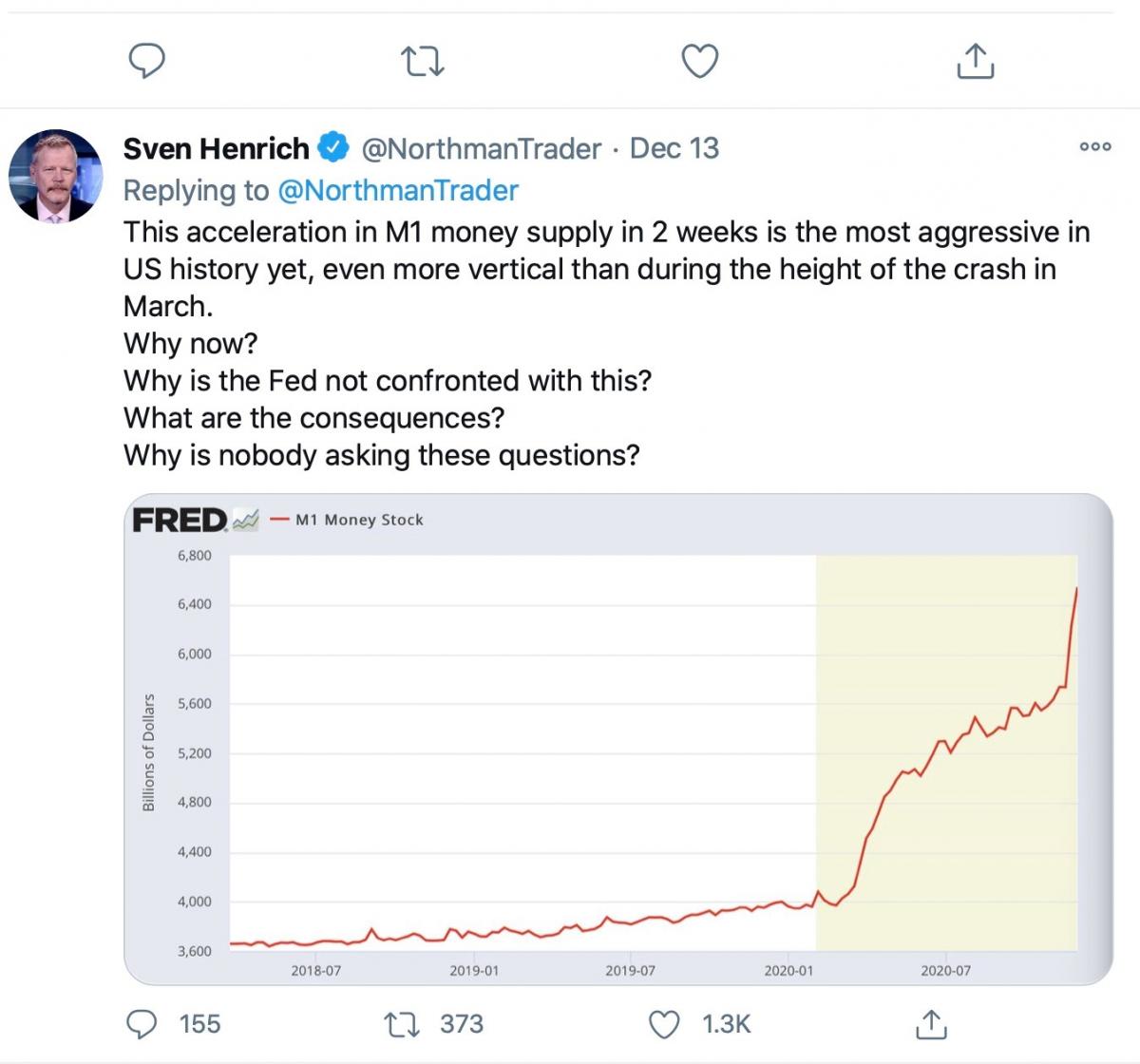Like the tweet showing 1.3K likes
The height and width of the screenshot is (1064, 1140).
[x=663, y=1024]
